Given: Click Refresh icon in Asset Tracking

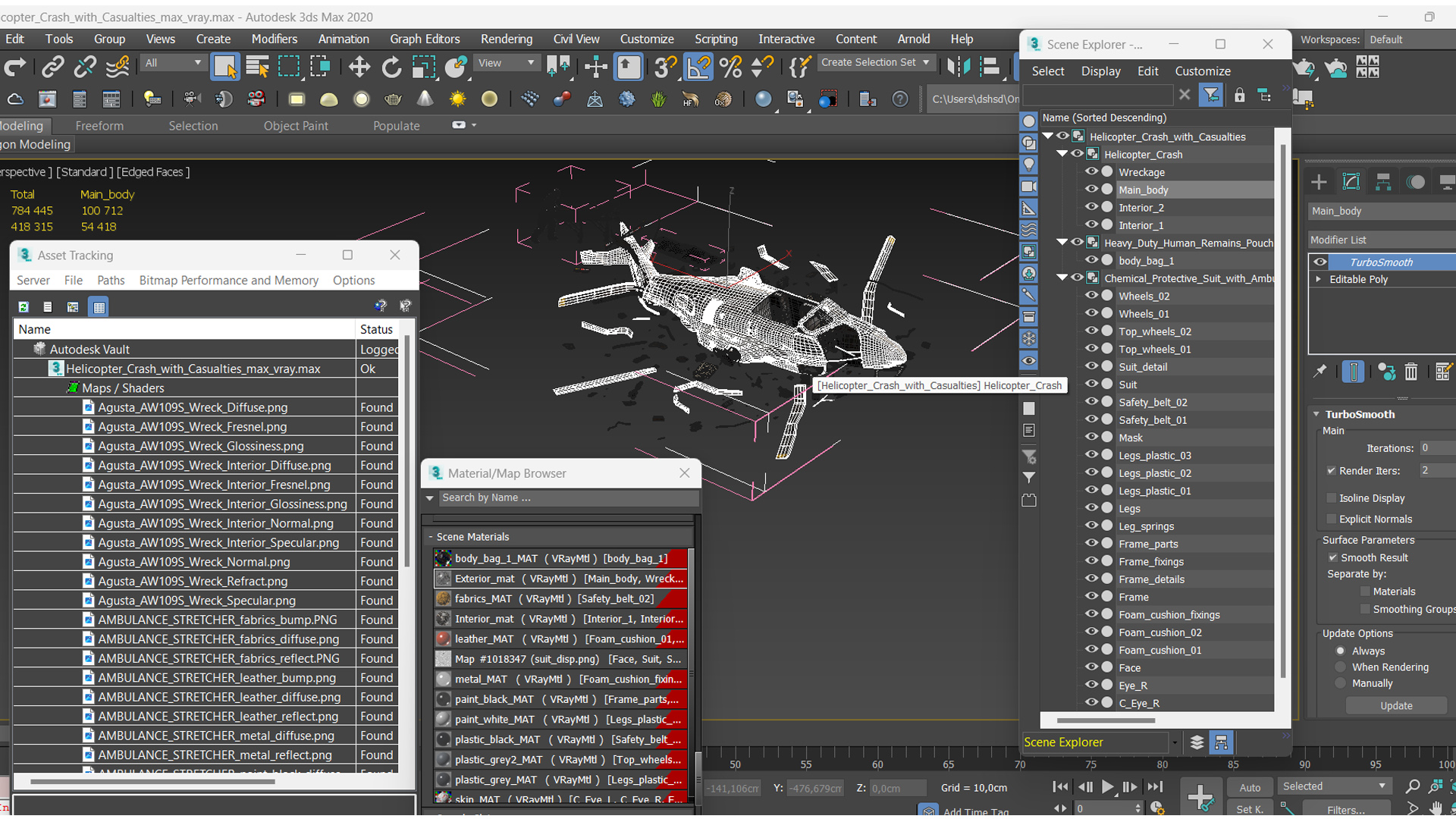Looking at the screenshot, I should coord(24,306).
